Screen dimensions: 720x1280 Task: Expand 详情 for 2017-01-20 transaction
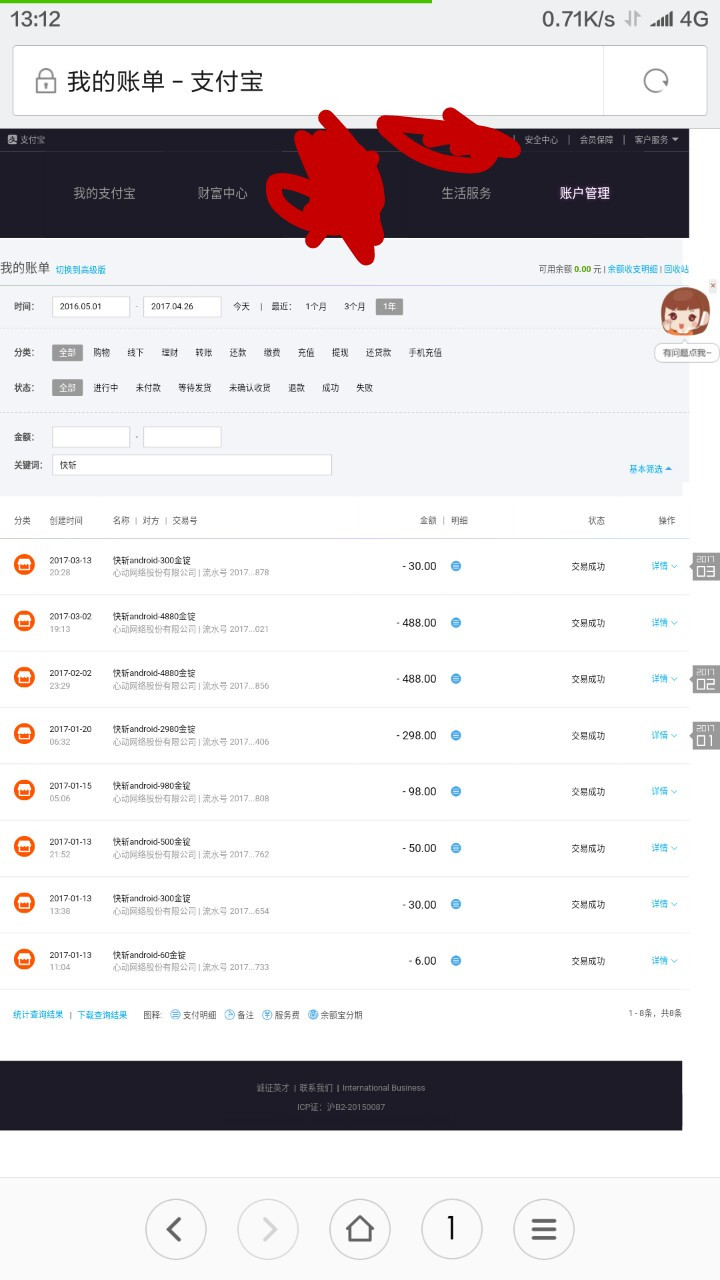(x=664, y=735)
